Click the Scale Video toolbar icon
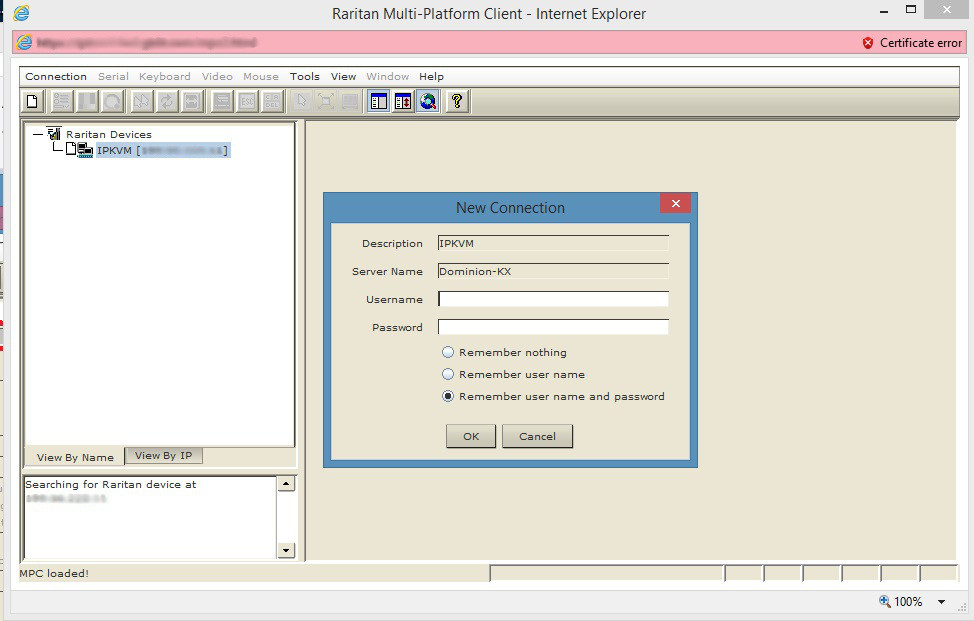Screen dimensions: 974x621 (x=350, y=101)
